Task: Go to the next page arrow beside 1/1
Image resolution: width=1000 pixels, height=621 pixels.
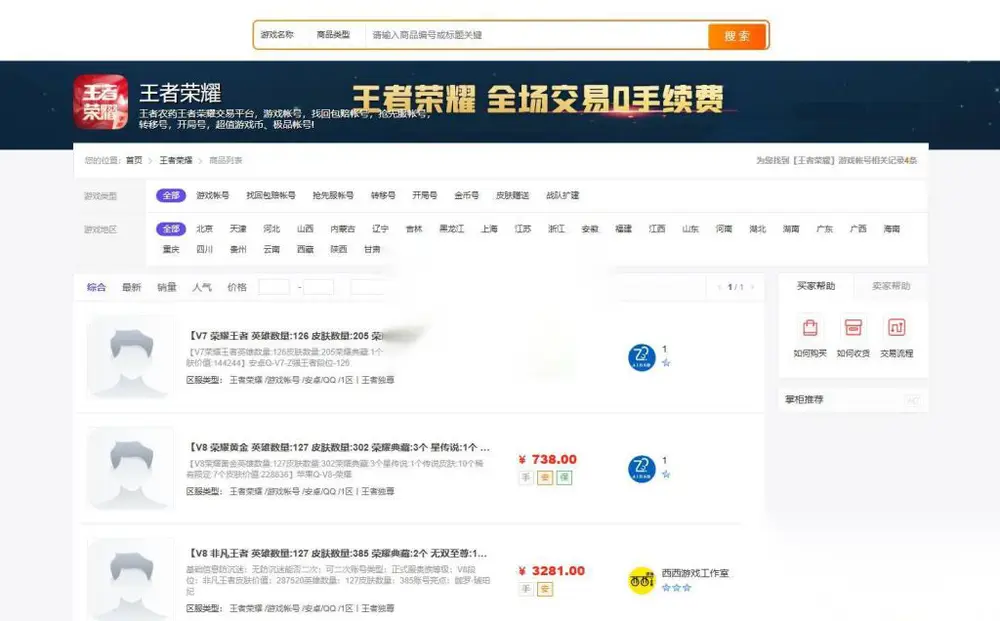Action: coord(753,287)
